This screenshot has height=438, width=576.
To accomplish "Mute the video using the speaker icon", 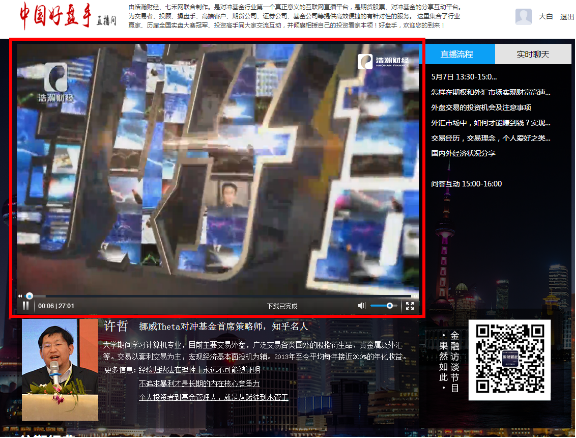I will click(x=361, y=306).
